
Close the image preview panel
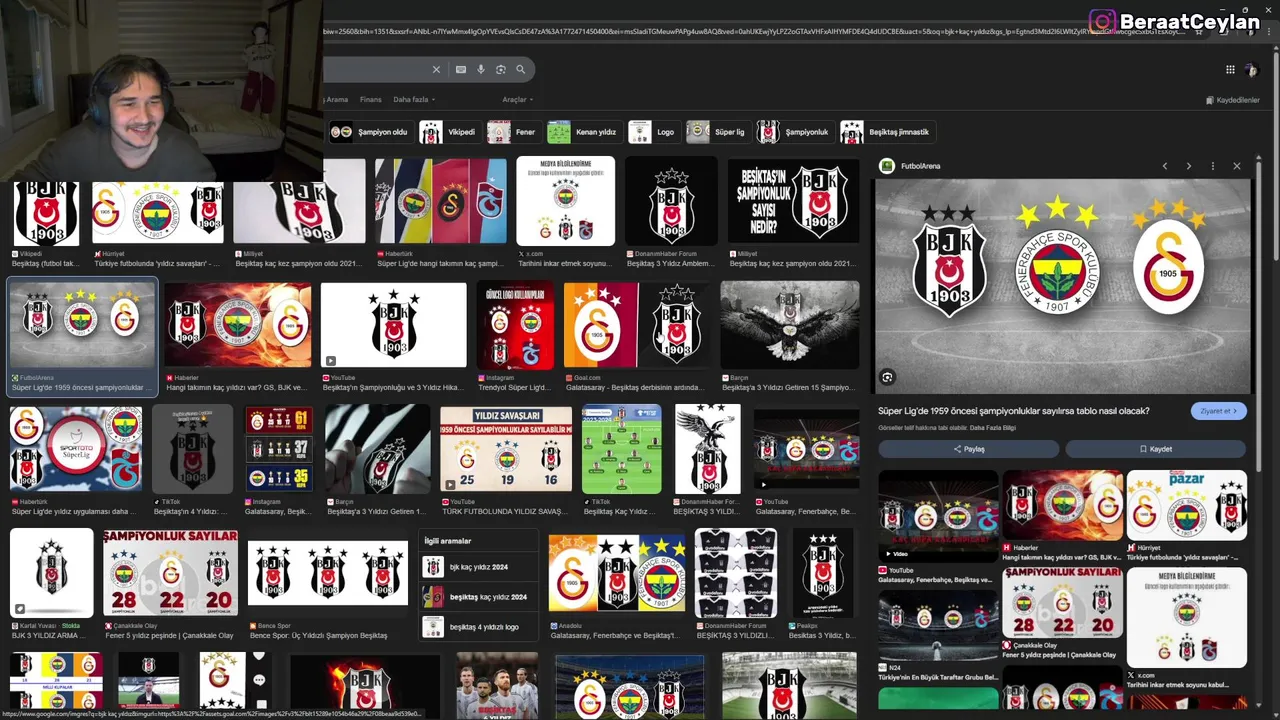click(x=1237, y=166)
